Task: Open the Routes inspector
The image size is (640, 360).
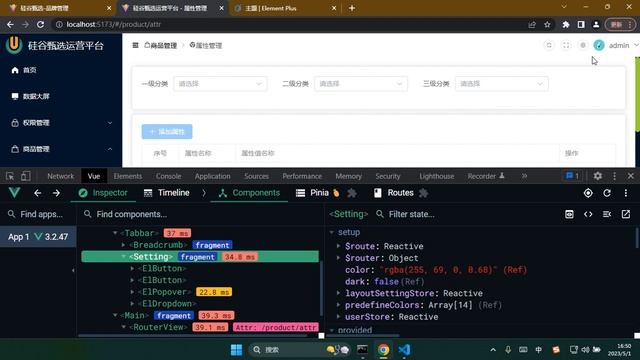Action: pyautogui.click(x=394, y=193)
